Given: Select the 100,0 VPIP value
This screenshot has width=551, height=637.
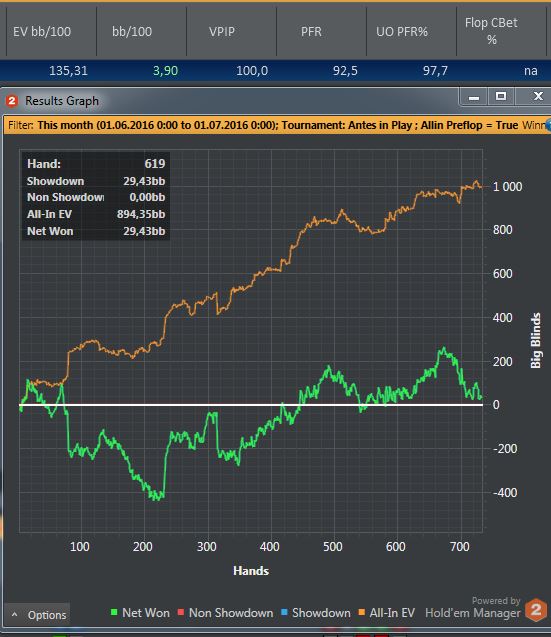Looking at the screenshot, I should [252, 71].
